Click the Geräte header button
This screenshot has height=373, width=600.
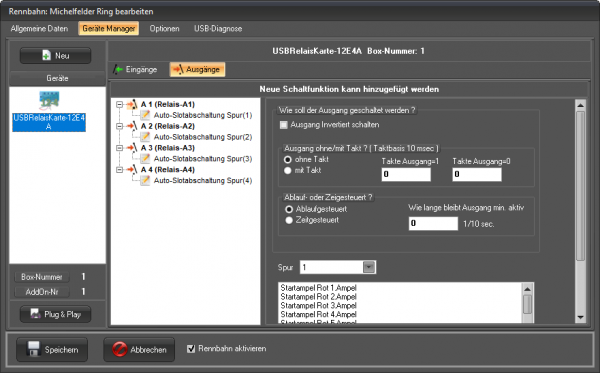(57, 78)
